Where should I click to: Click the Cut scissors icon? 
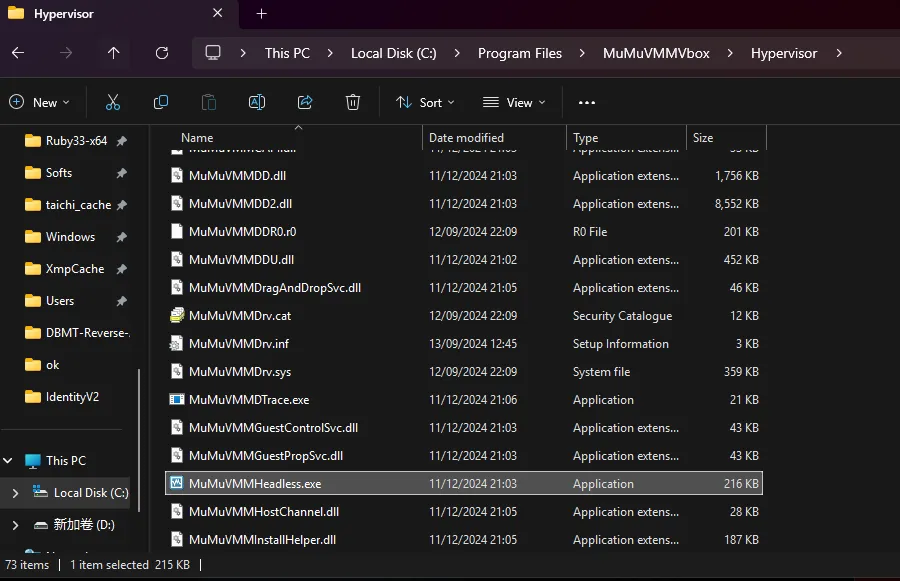113,102
